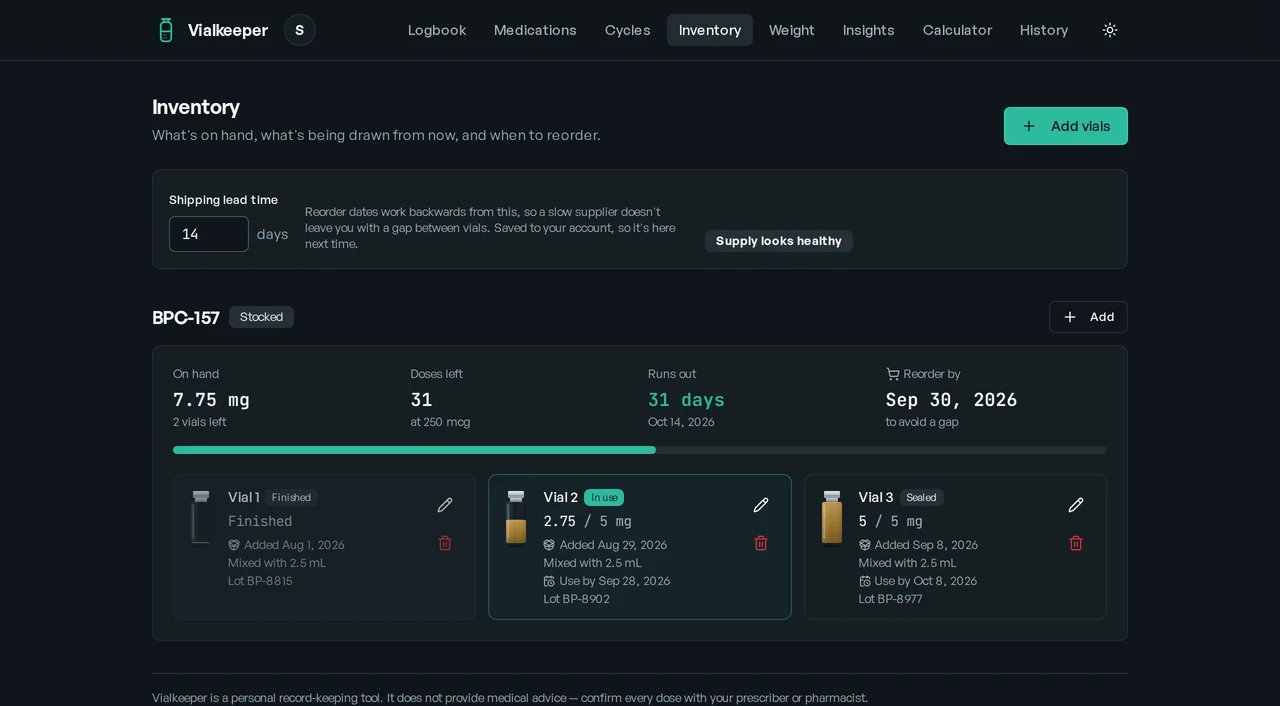Click the Vialkeeper brand name link

tap(228, 30)
